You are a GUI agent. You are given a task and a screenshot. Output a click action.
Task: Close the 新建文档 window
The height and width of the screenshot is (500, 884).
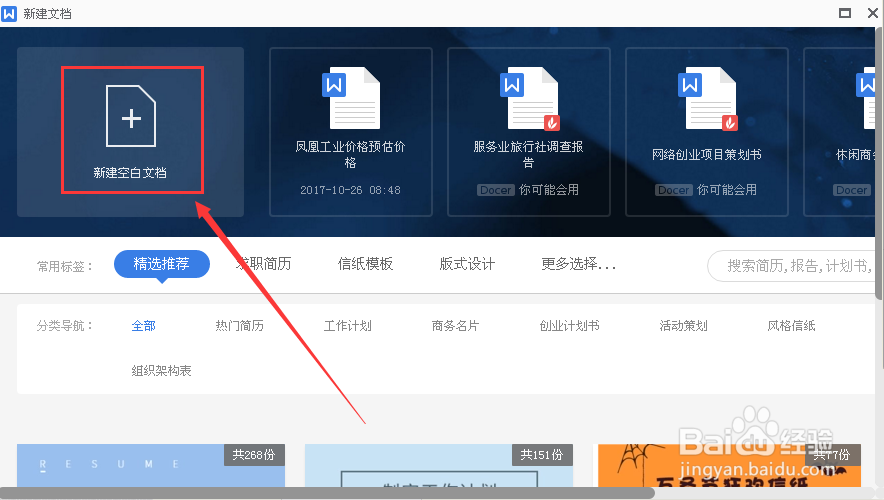872,13
